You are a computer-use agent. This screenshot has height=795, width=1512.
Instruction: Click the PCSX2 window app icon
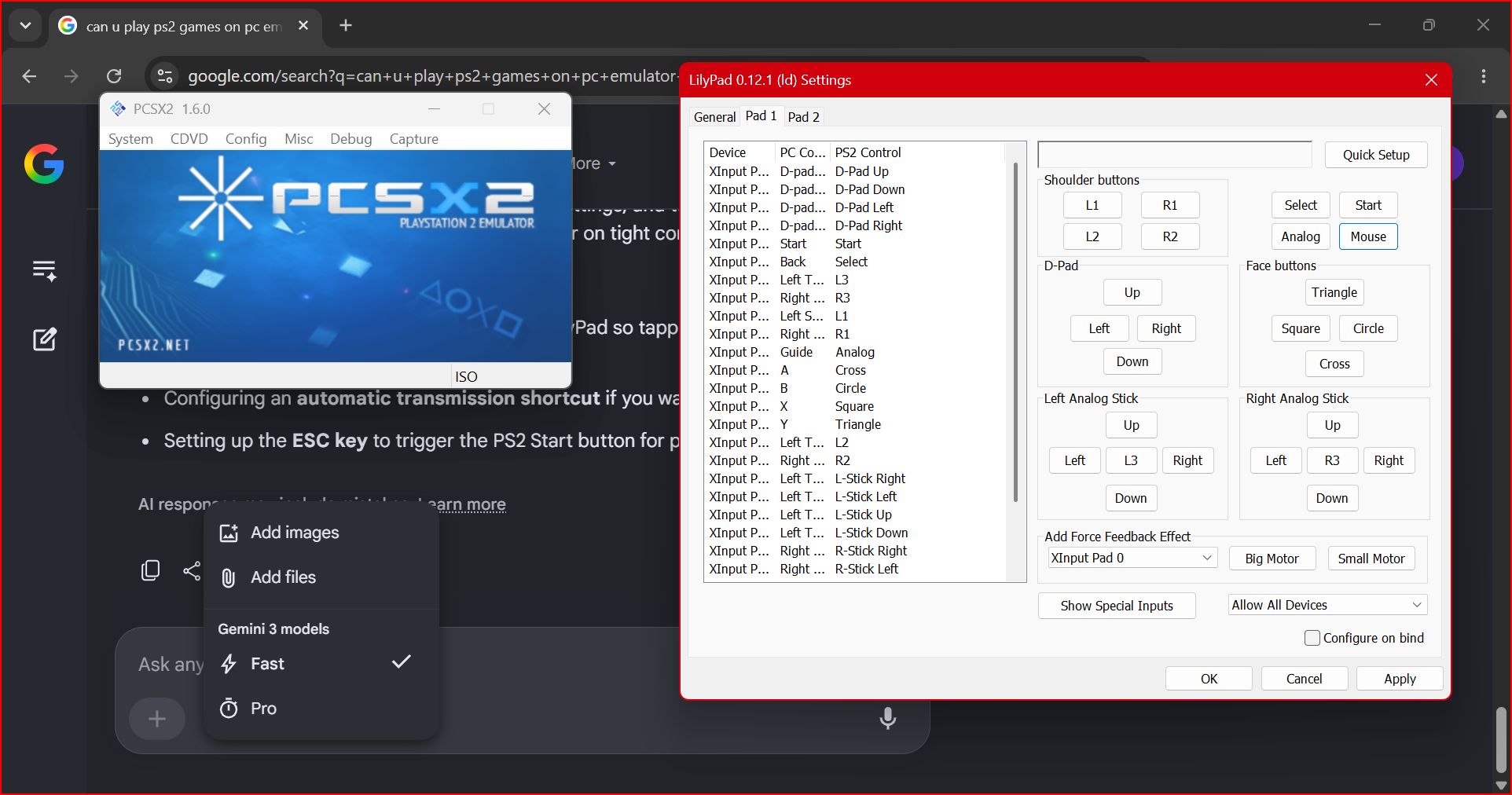click(x=119, y=109)
